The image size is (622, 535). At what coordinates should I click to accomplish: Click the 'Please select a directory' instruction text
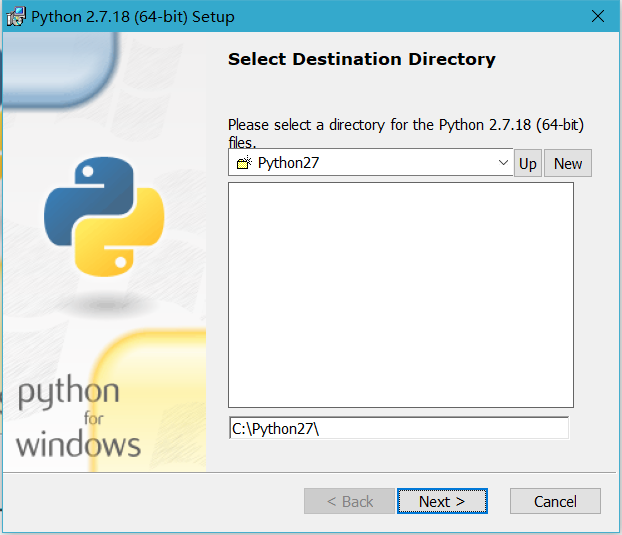pyautogui.click(x=406, y=133)
